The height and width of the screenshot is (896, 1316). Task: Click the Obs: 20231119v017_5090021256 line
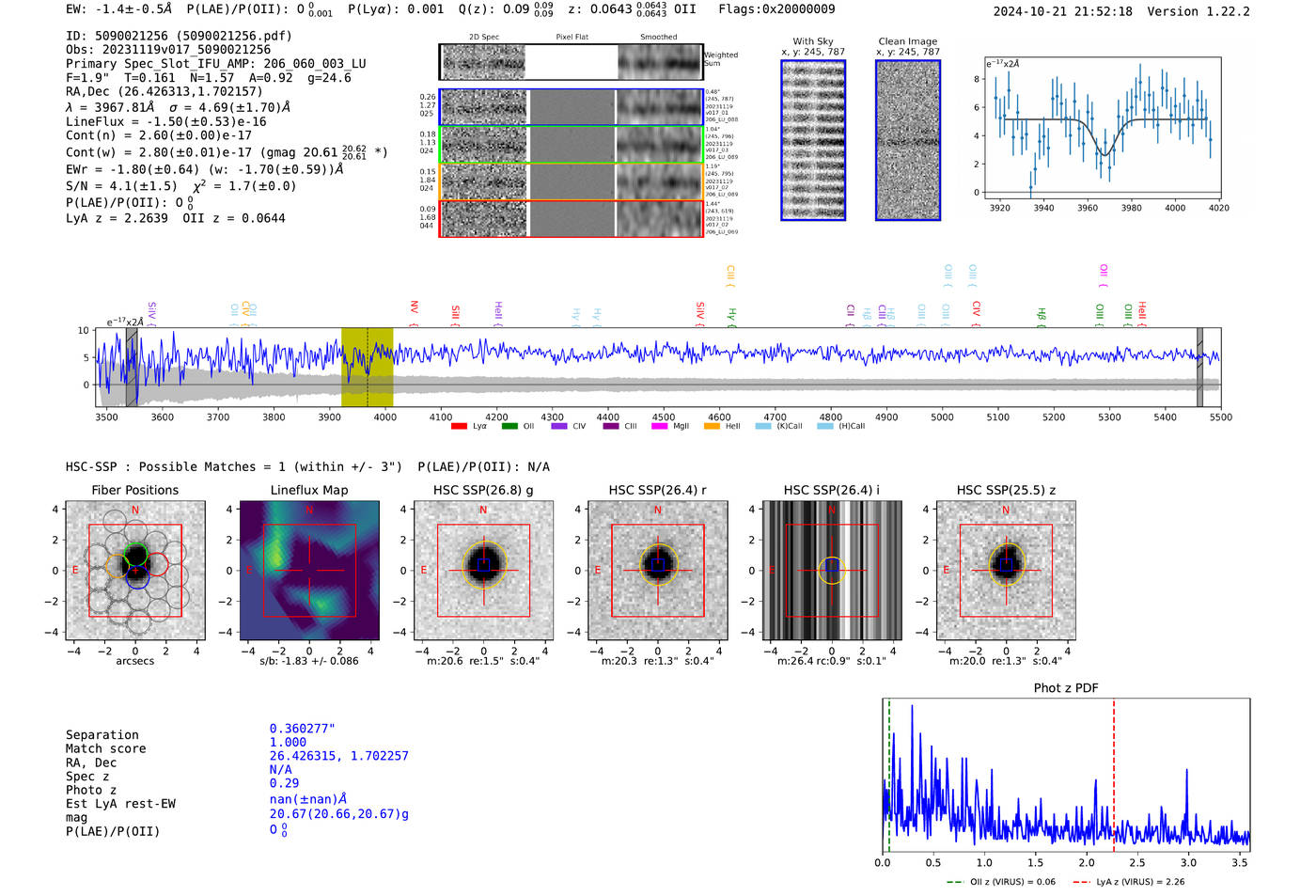click(168, 49)
